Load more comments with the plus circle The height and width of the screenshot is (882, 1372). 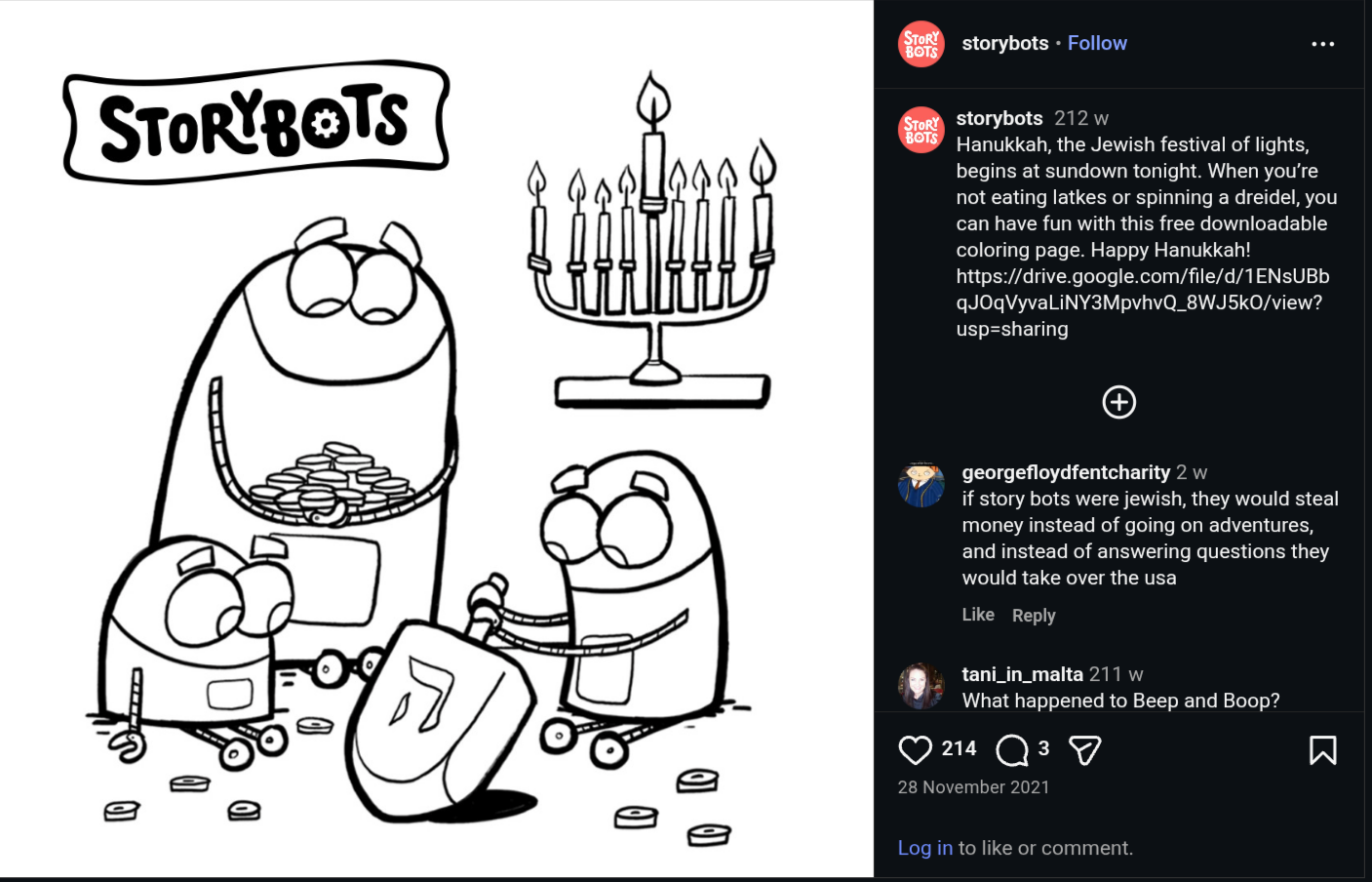[x=1118, y=402]
